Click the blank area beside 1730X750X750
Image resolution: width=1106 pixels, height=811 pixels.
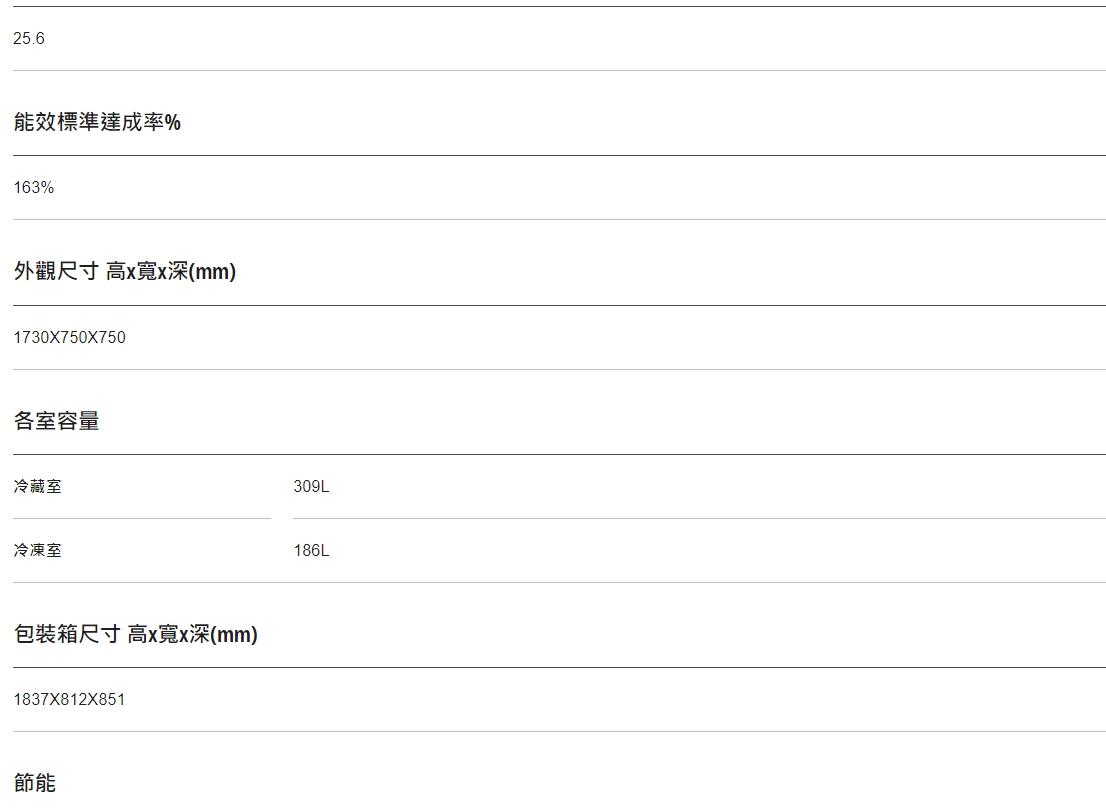[x=614, y=338]
